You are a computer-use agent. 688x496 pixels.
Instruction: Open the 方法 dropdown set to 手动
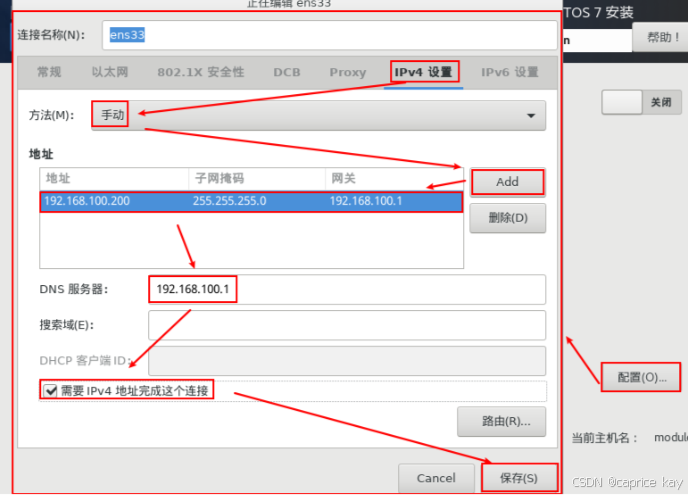(319, 115)
